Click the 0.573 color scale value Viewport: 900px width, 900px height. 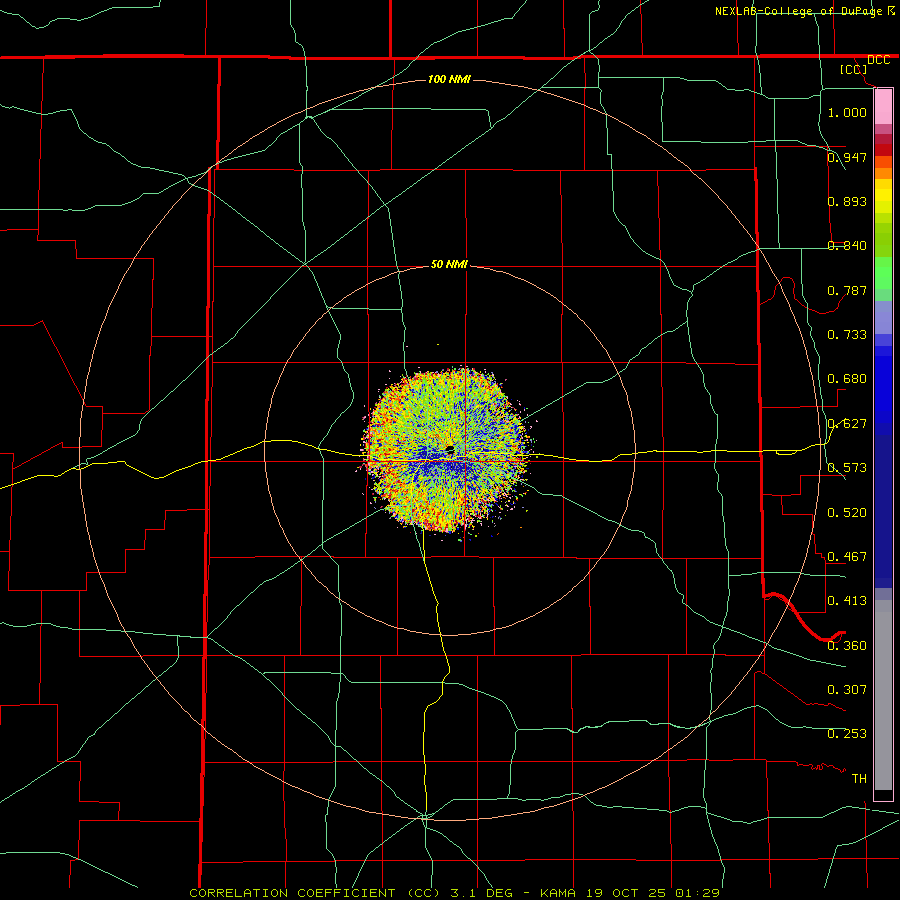point(847,468)
